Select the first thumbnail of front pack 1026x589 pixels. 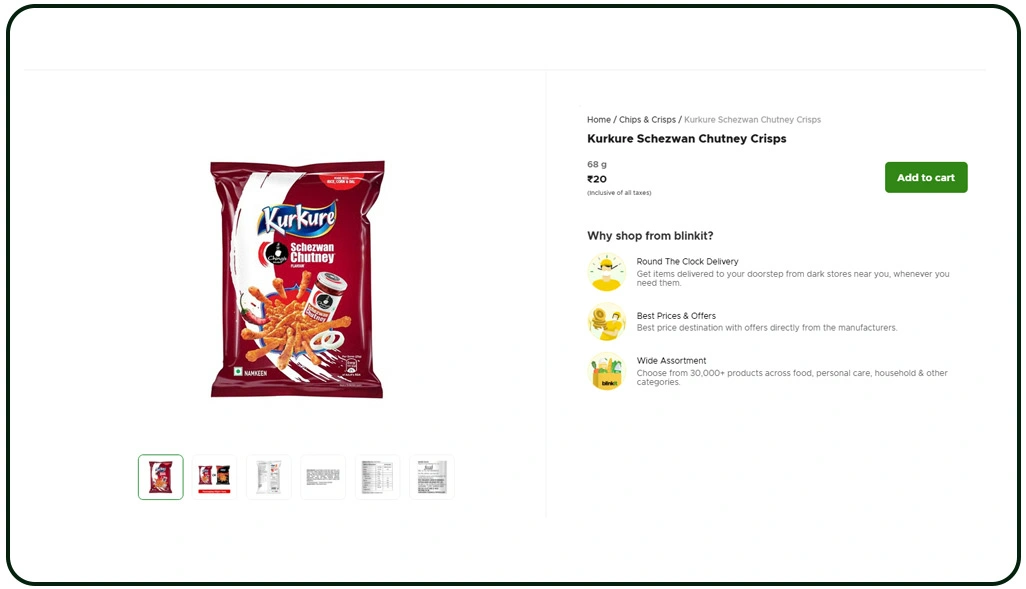point(161,477)
